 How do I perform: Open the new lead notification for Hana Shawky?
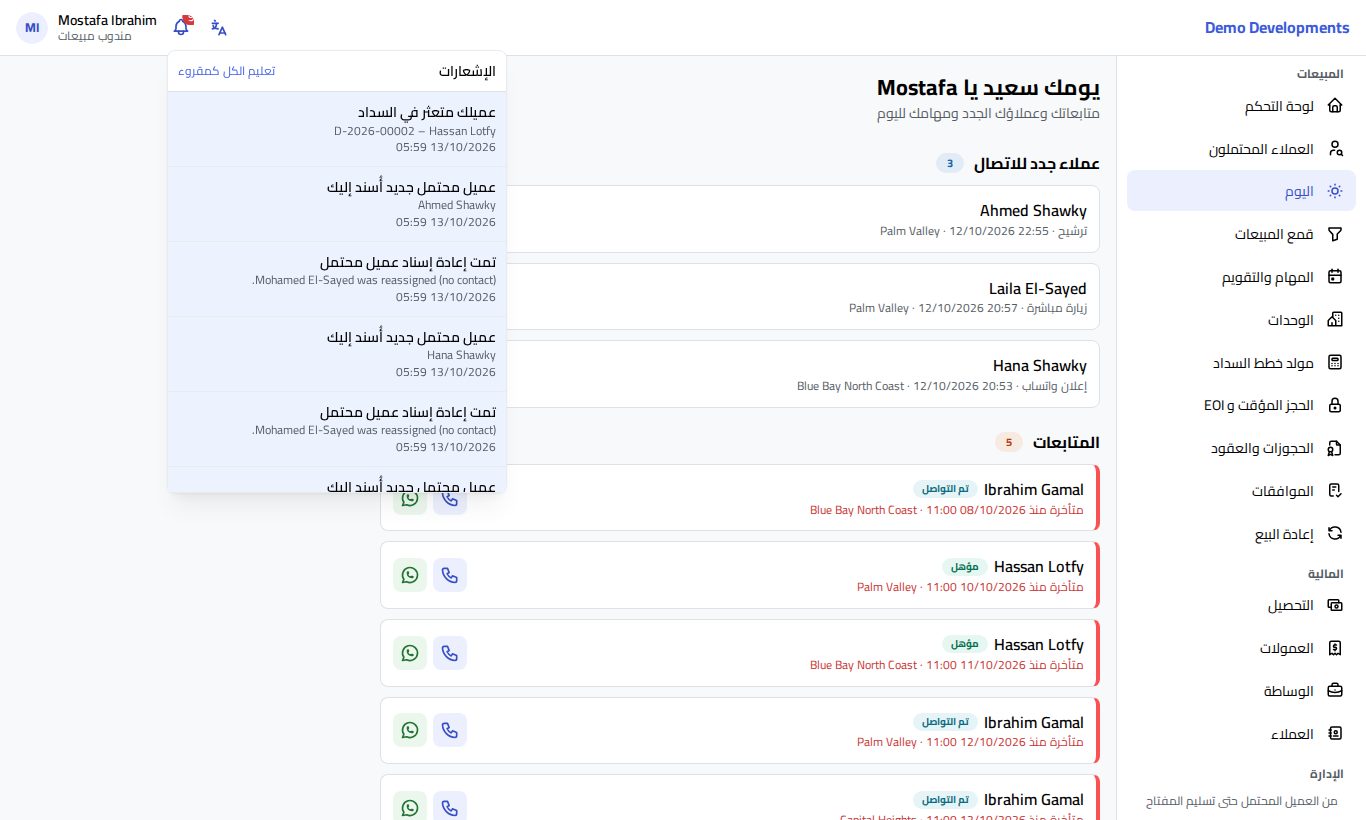coord(337,355)
